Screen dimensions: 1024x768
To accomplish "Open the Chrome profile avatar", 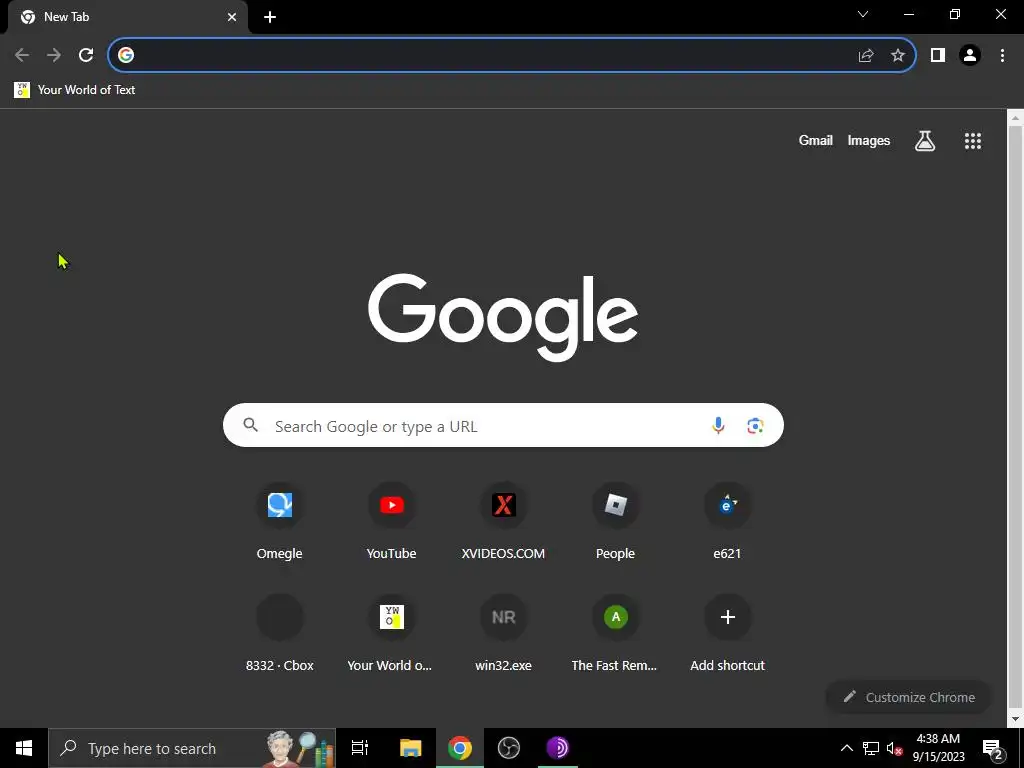I will pos(970,56).
